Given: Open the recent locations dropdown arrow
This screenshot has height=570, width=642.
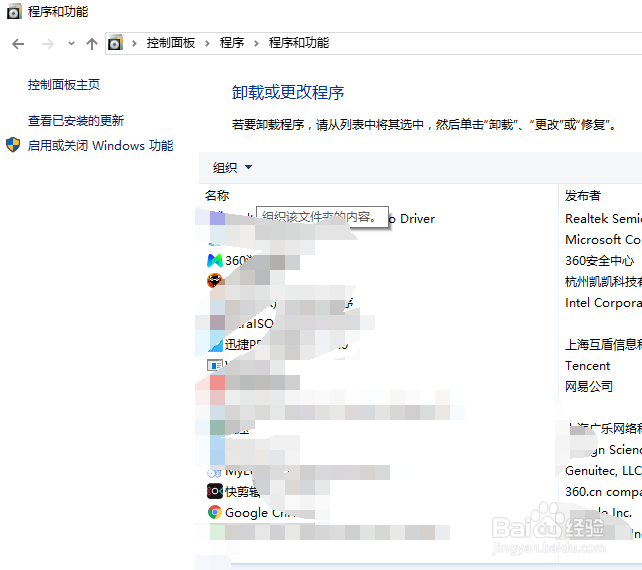Looking at the screenshot, I should (x=71, y=43).
